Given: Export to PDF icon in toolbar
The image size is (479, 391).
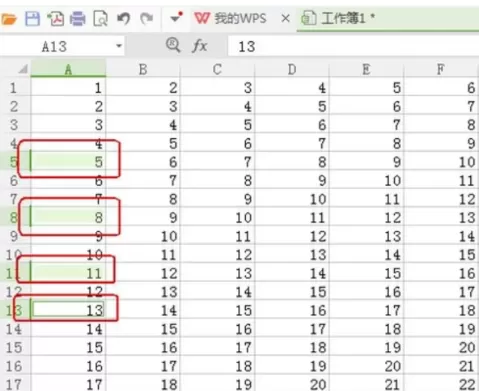Looking at the screenshot, I should pyautogui.click(x=55, y=19).
